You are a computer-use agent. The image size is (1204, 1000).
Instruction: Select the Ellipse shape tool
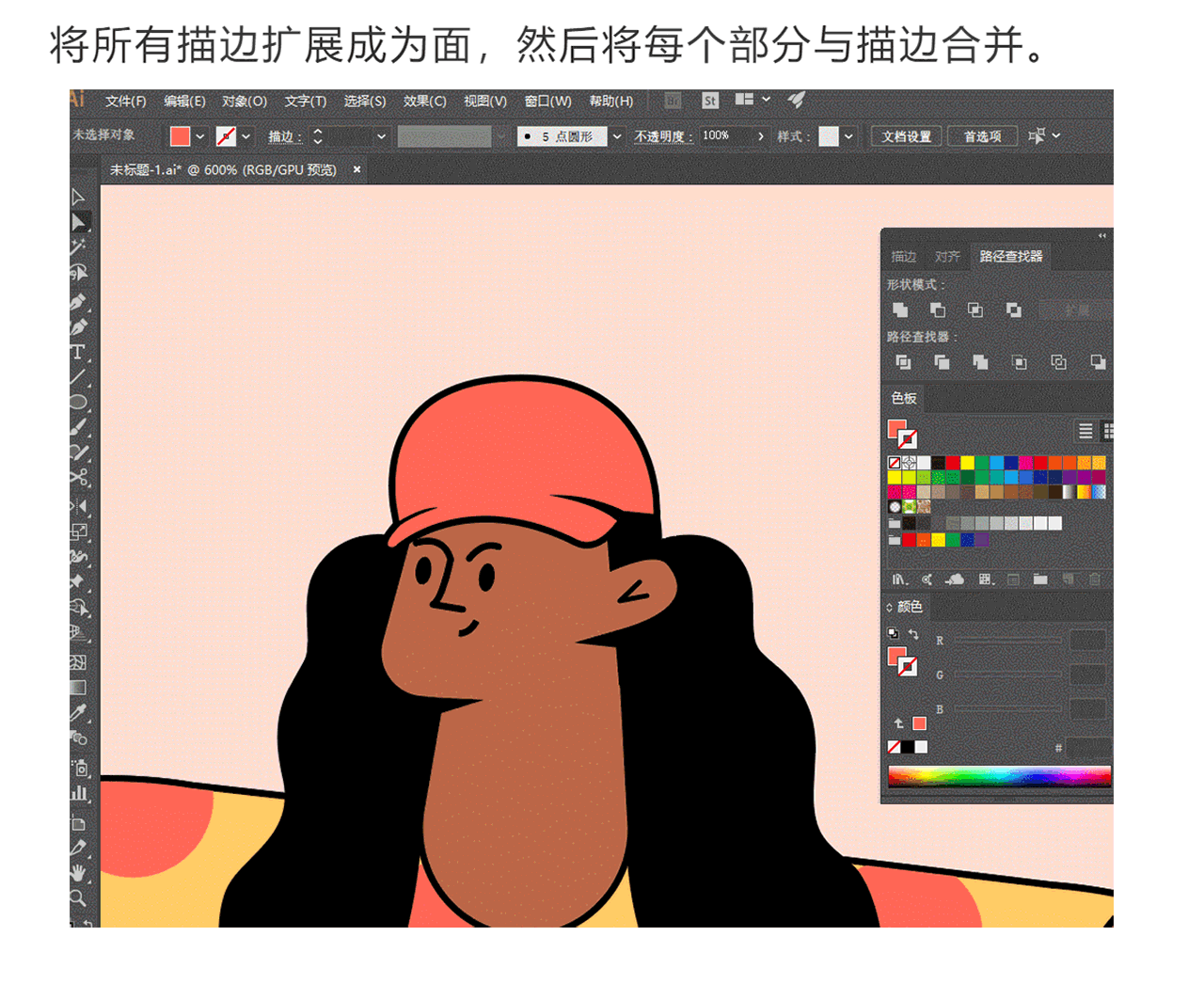click(x=79, y=403)
